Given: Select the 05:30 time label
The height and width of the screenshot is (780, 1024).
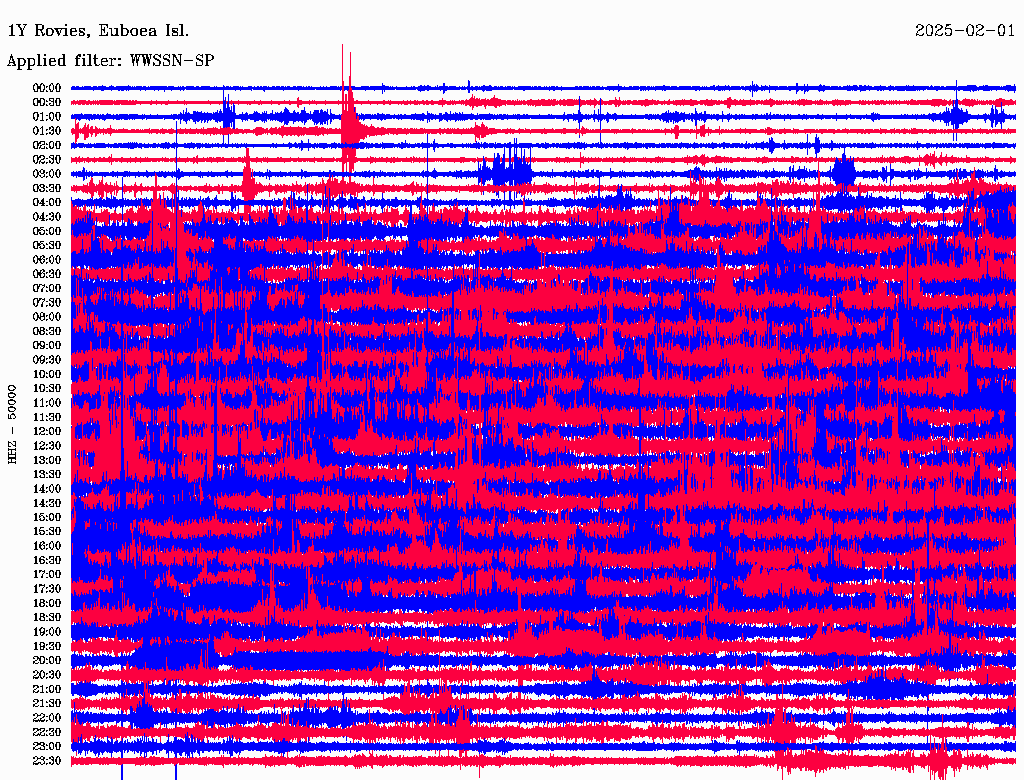Looking at the screenshot, I should point(47,245).
